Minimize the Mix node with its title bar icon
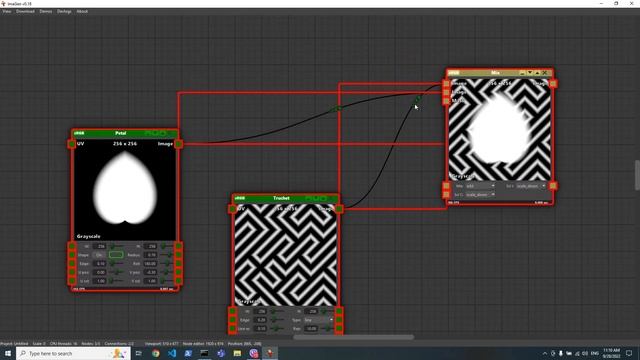The image size is (640, 360). click(x=522, y=73)
